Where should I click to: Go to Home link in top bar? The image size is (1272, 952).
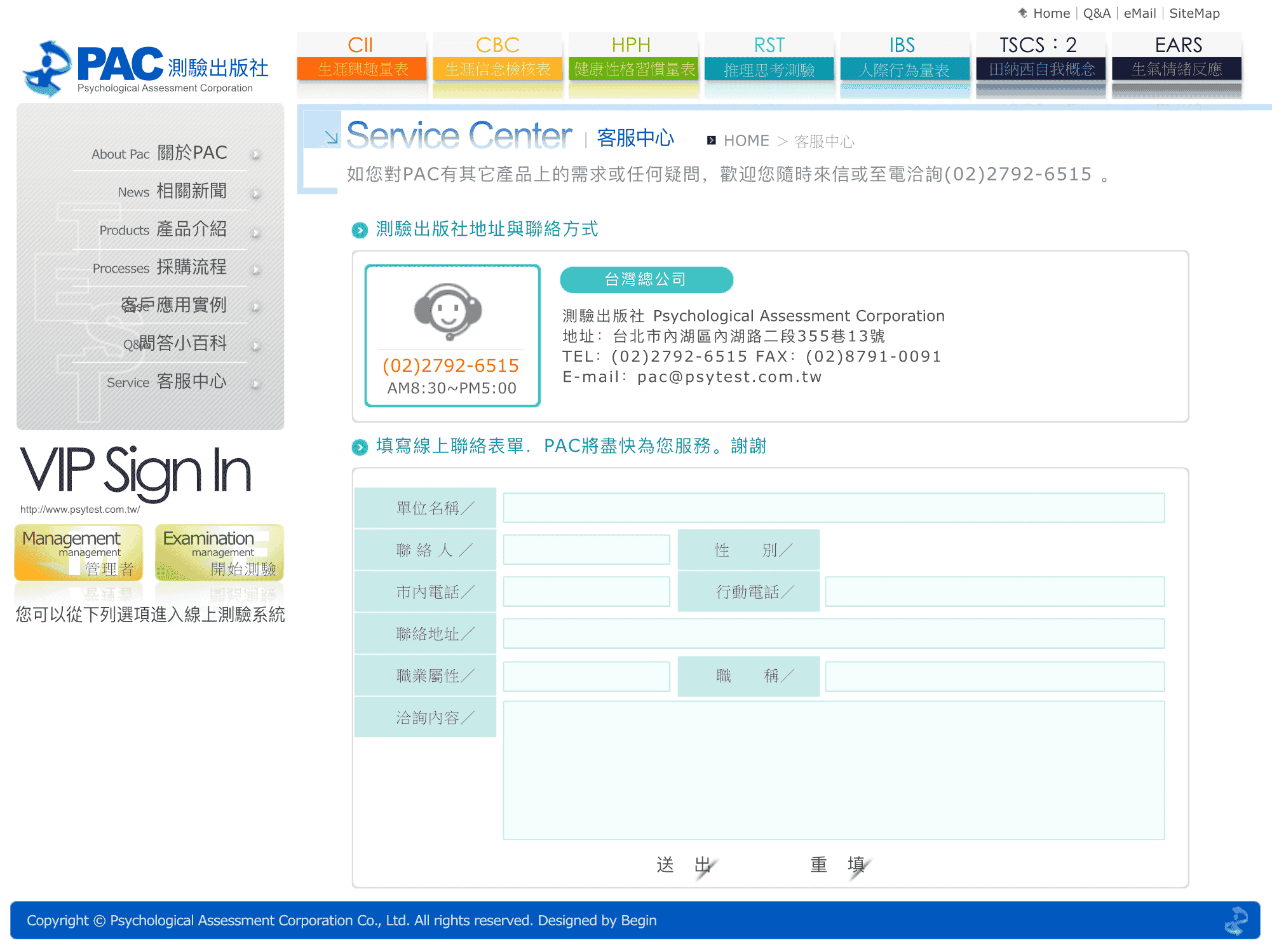point(1052,13)
